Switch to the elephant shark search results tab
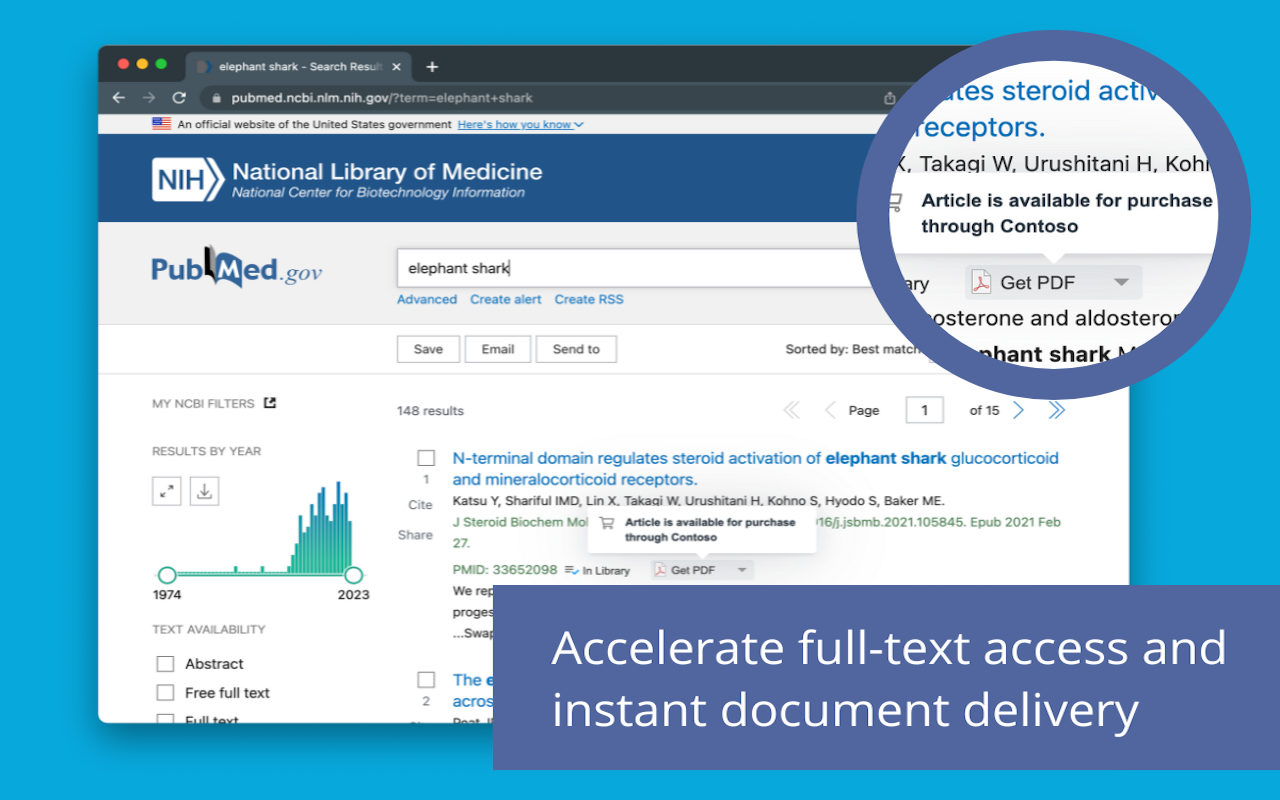 point(296,67)
